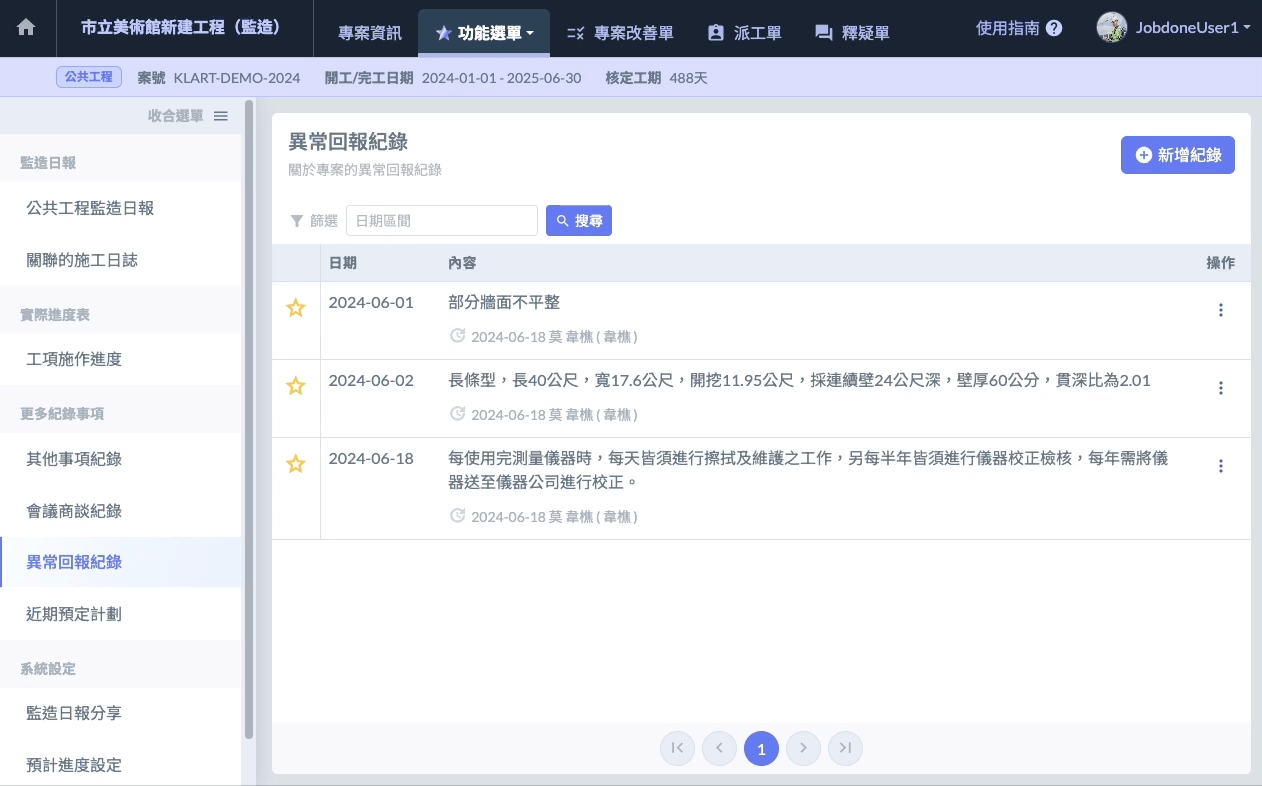This screenshot has width=1262, height=786.
Task: Click the home icon in top bar
Action: pos(26,29)
